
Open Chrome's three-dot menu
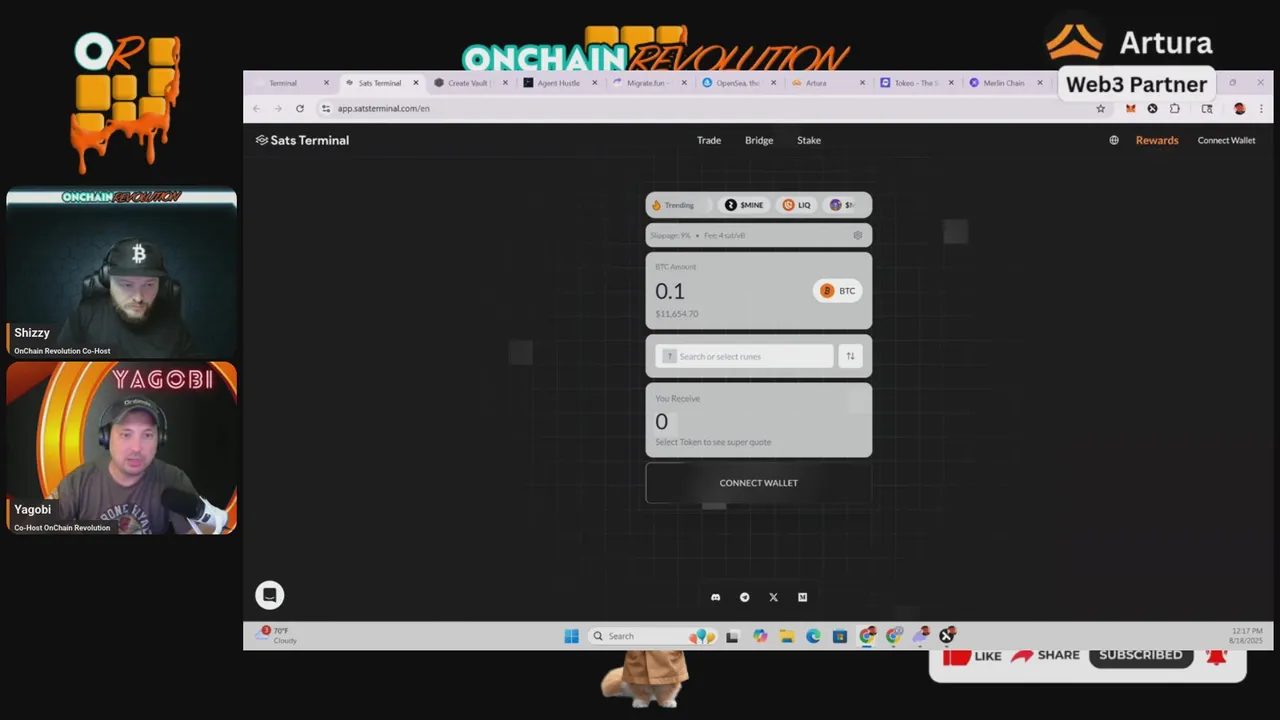(x=1261, y=108)
